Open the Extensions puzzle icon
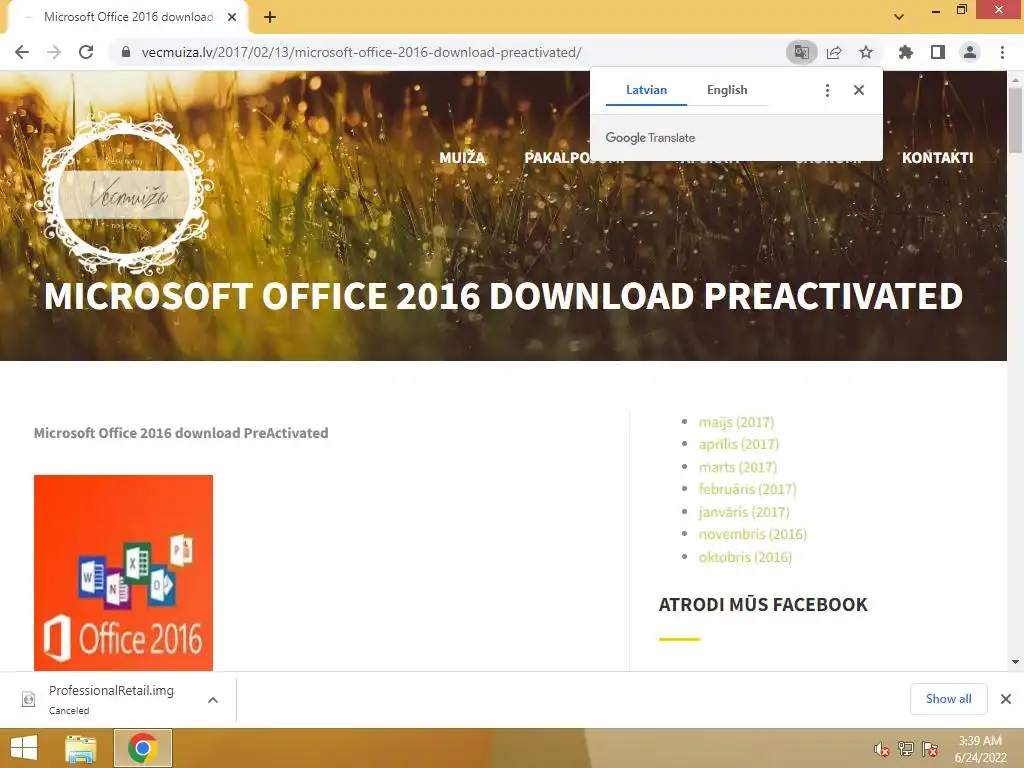1024x768 pixels. pos(905,52)
